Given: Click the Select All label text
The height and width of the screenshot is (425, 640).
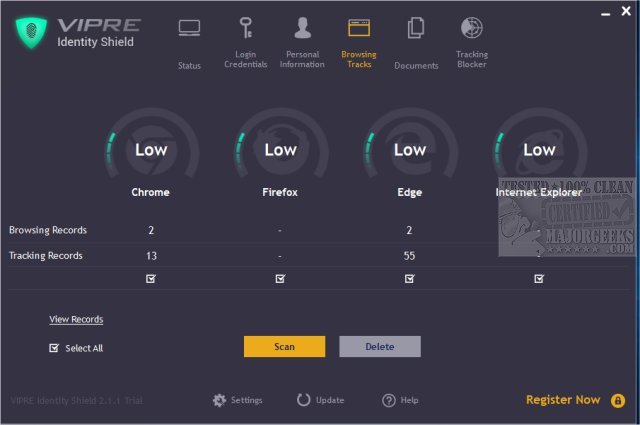Looking at the screenshot, I should (x=84, y=348).
